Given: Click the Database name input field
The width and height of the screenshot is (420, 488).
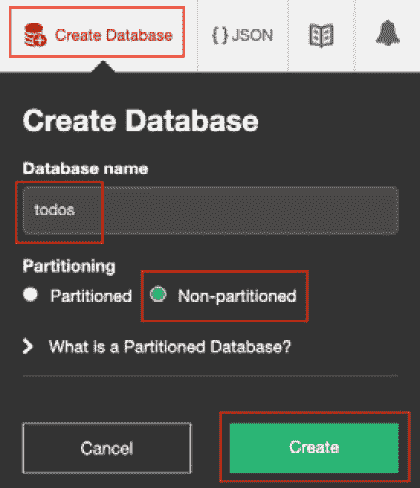Looking at the screenshot, I should coord(210,211).
